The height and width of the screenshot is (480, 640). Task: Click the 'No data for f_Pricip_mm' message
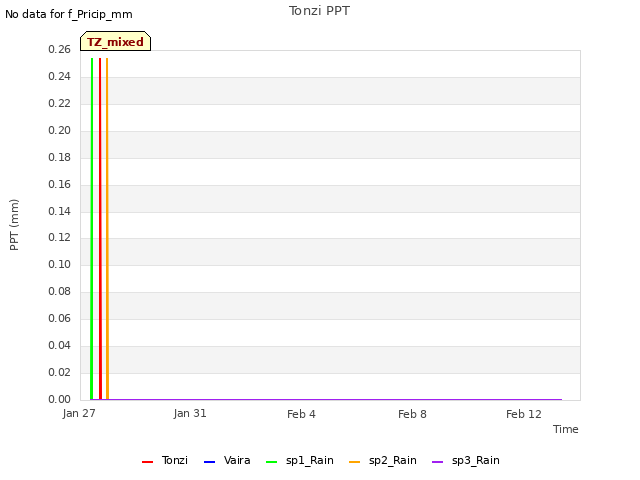point(69,14)
